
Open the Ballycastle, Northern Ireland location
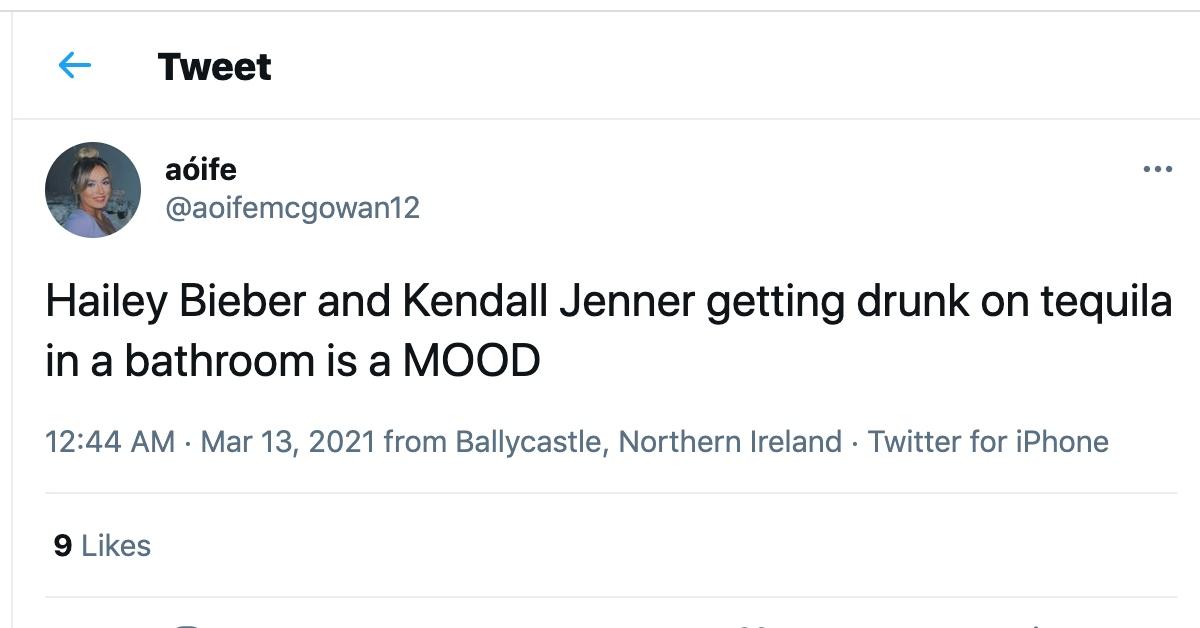click(648, 442)
